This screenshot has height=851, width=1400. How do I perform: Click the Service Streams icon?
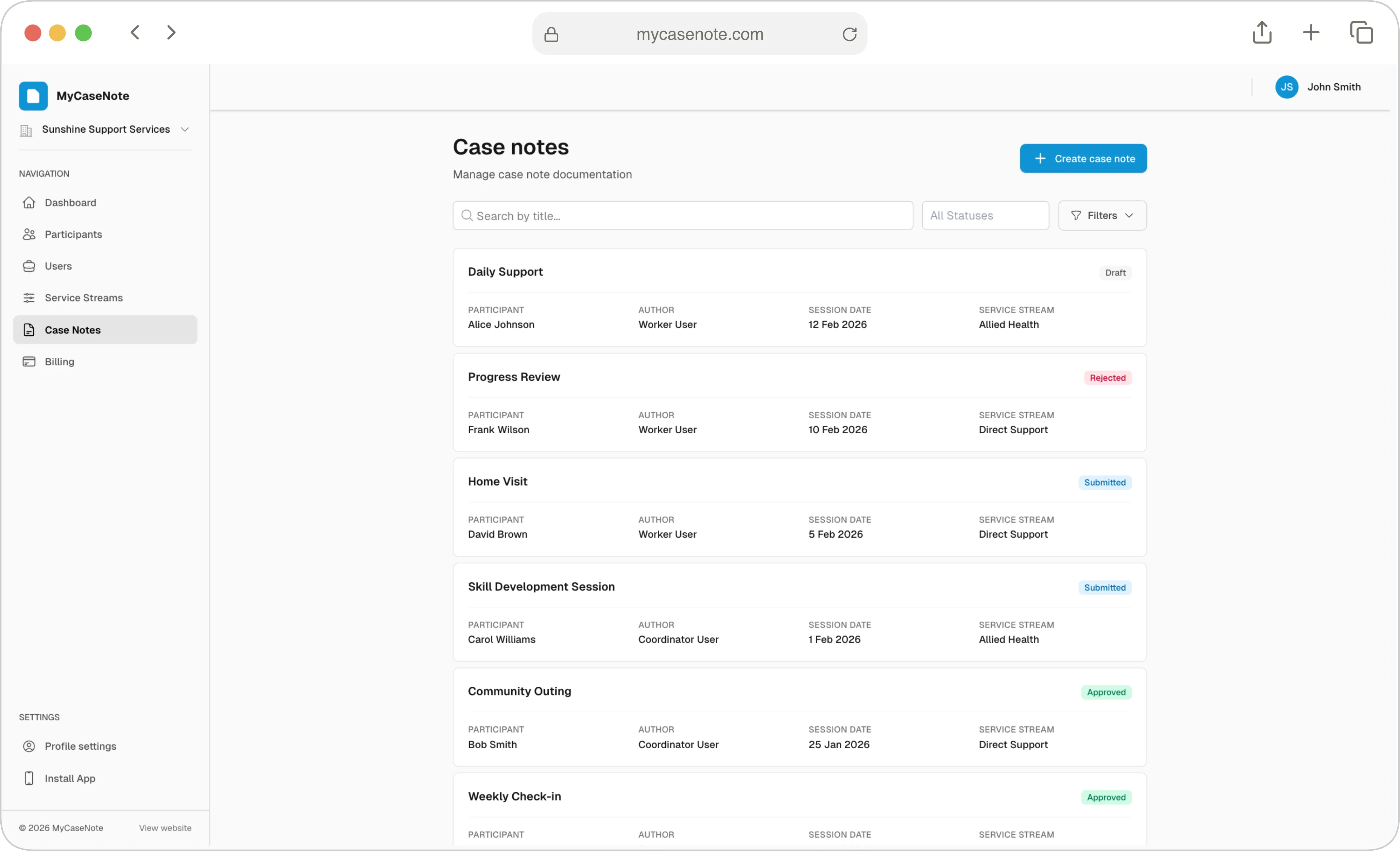click(30, 297)
